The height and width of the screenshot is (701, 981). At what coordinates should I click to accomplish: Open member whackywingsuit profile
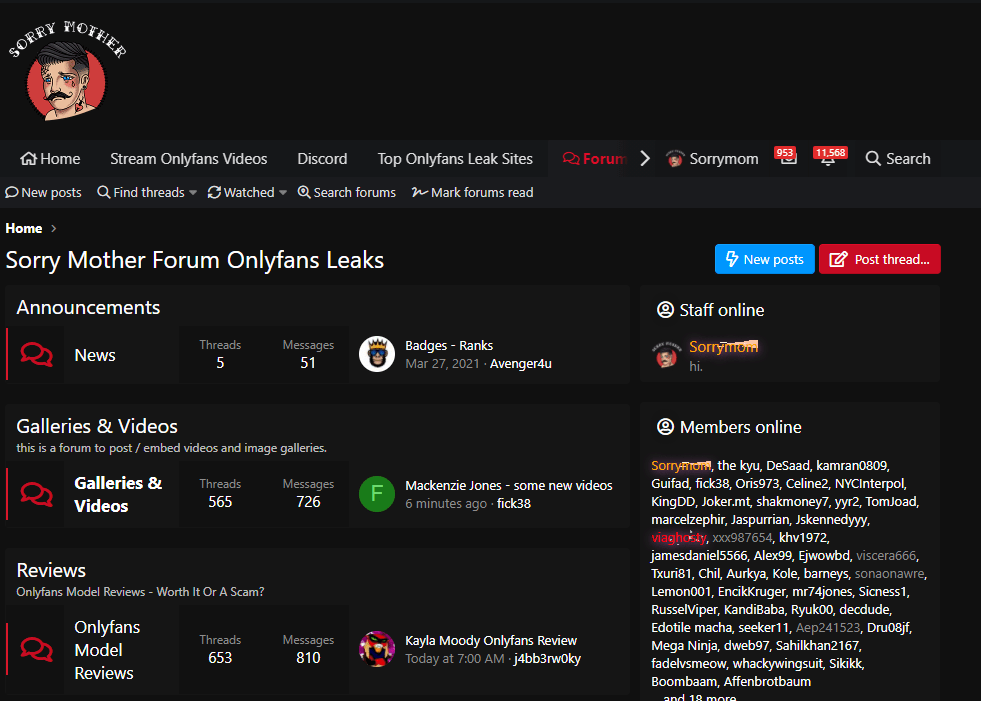pyautogui.click(x=778, y=663)
